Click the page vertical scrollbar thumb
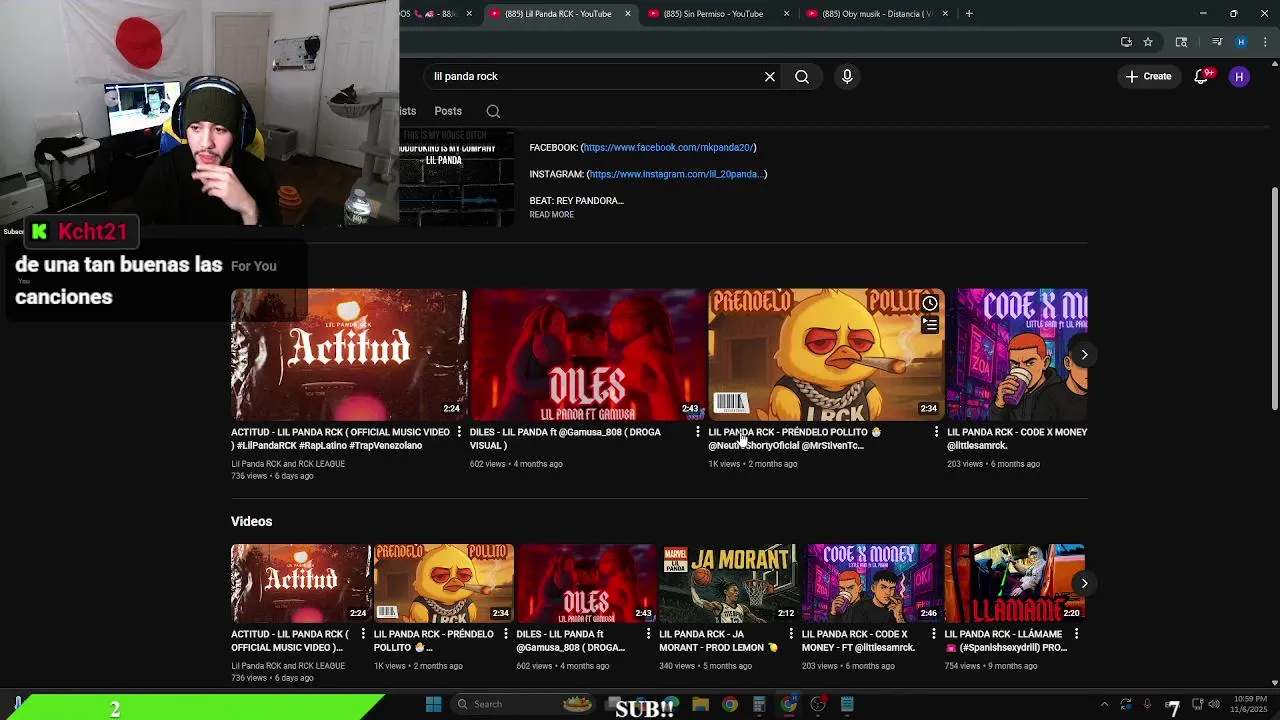Viewport: 1280px width, 720px height. pyautogui.click(x=1274, y=298)
